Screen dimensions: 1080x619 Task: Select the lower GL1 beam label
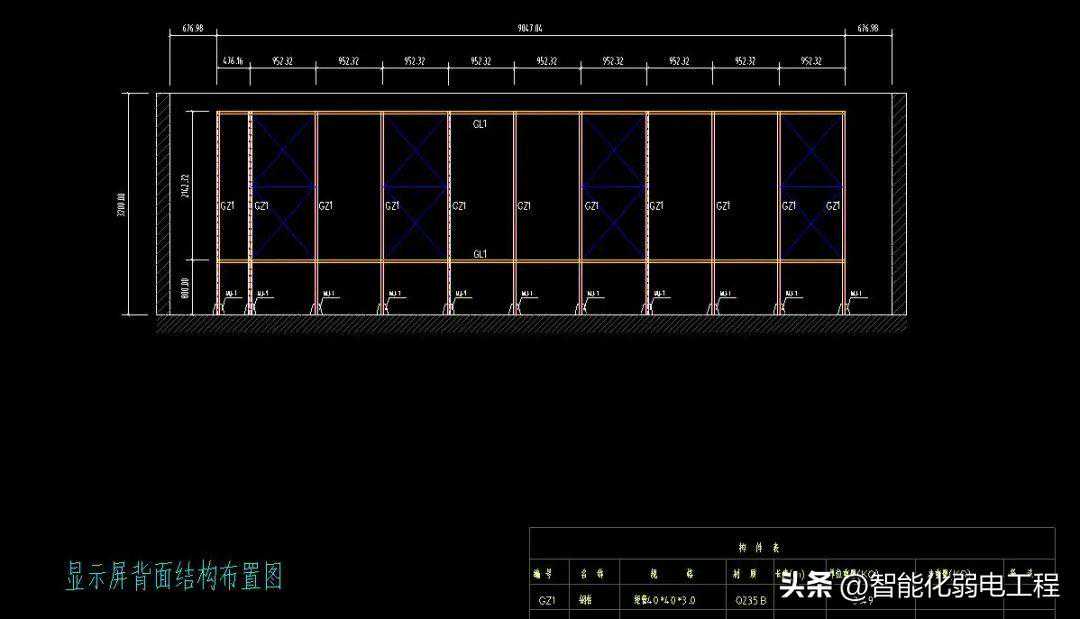point(481,255)
